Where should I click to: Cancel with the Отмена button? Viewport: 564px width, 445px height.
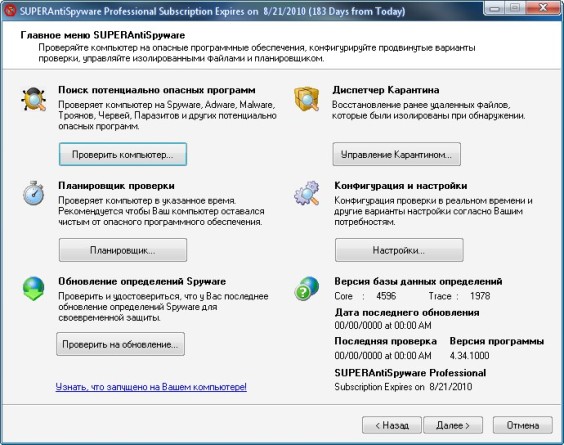coord(523,425)
